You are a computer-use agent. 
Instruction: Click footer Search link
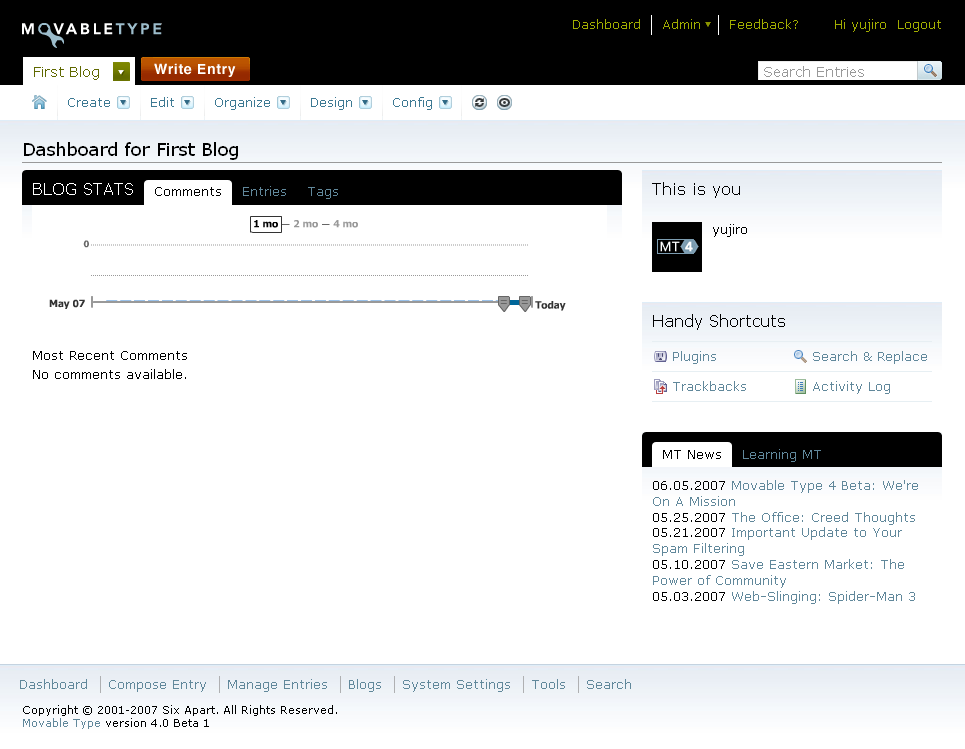click(609, 684)
